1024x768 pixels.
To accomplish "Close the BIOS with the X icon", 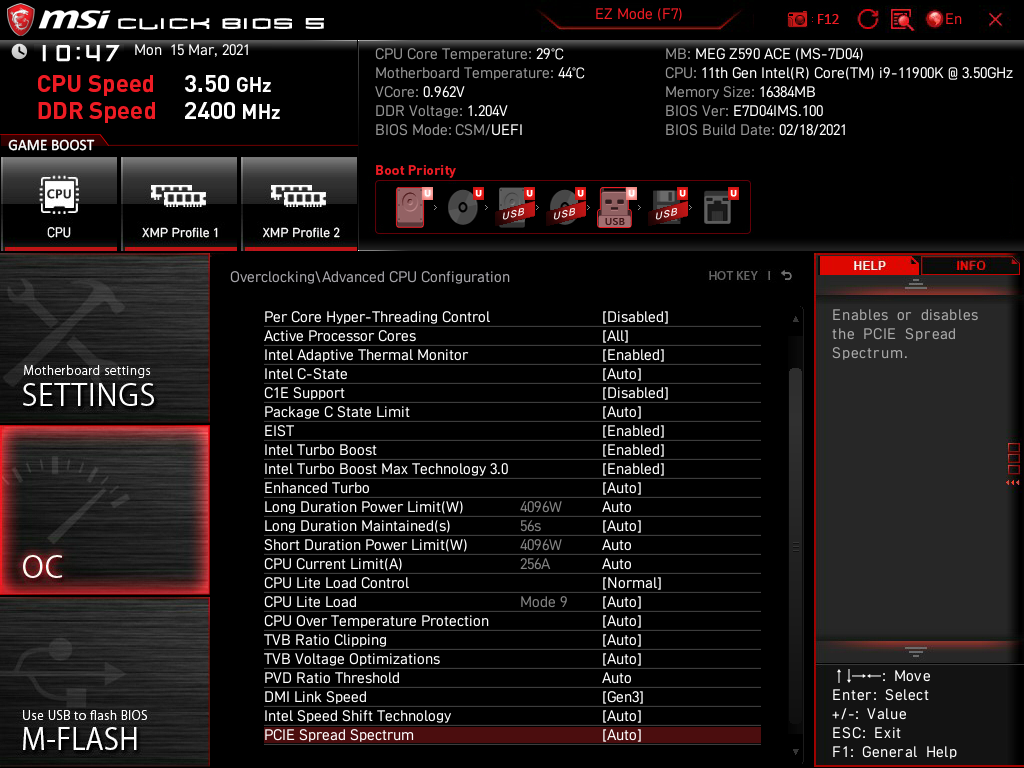I will [995, 20].
